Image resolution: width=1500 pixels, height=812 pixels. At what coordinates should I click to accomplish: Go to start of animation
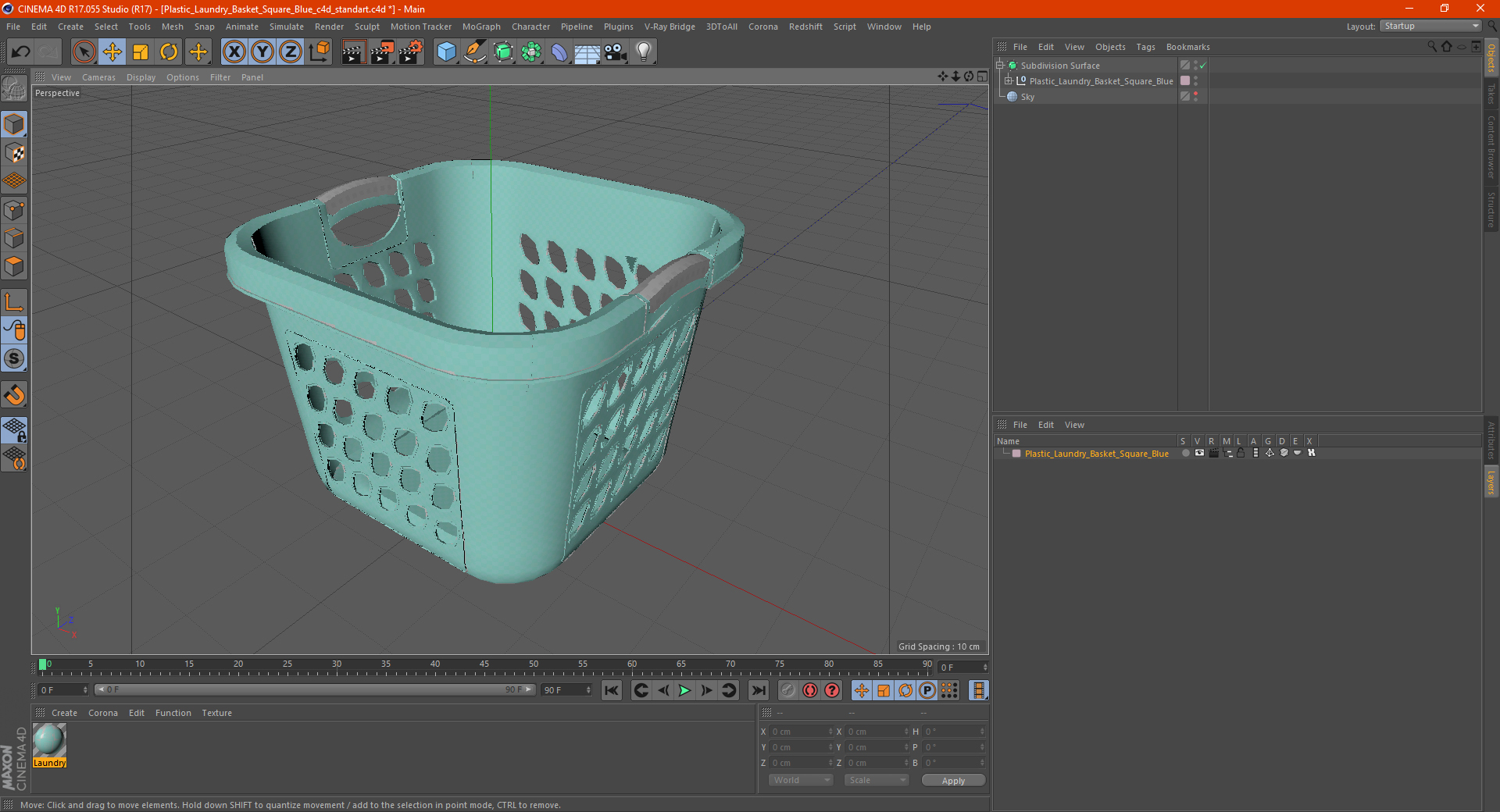point(612,690)
